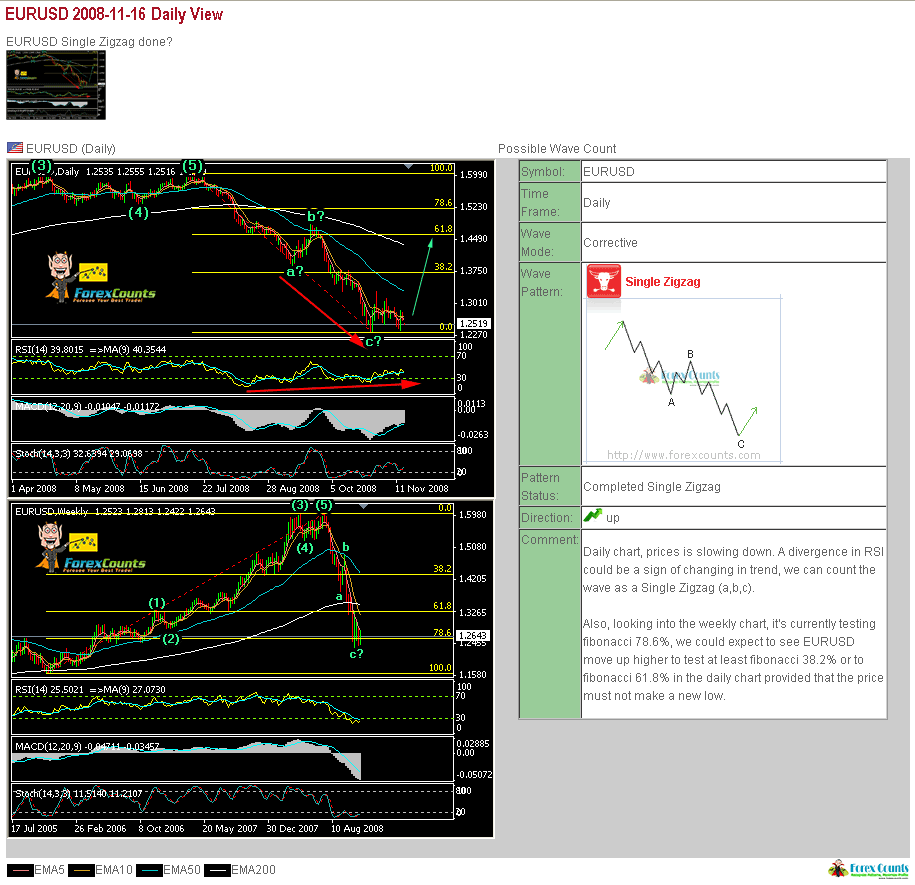This screenshot has height=885, width=915.
Task: Click the green up-arrow Direction icon
Action: click(593, 516)
